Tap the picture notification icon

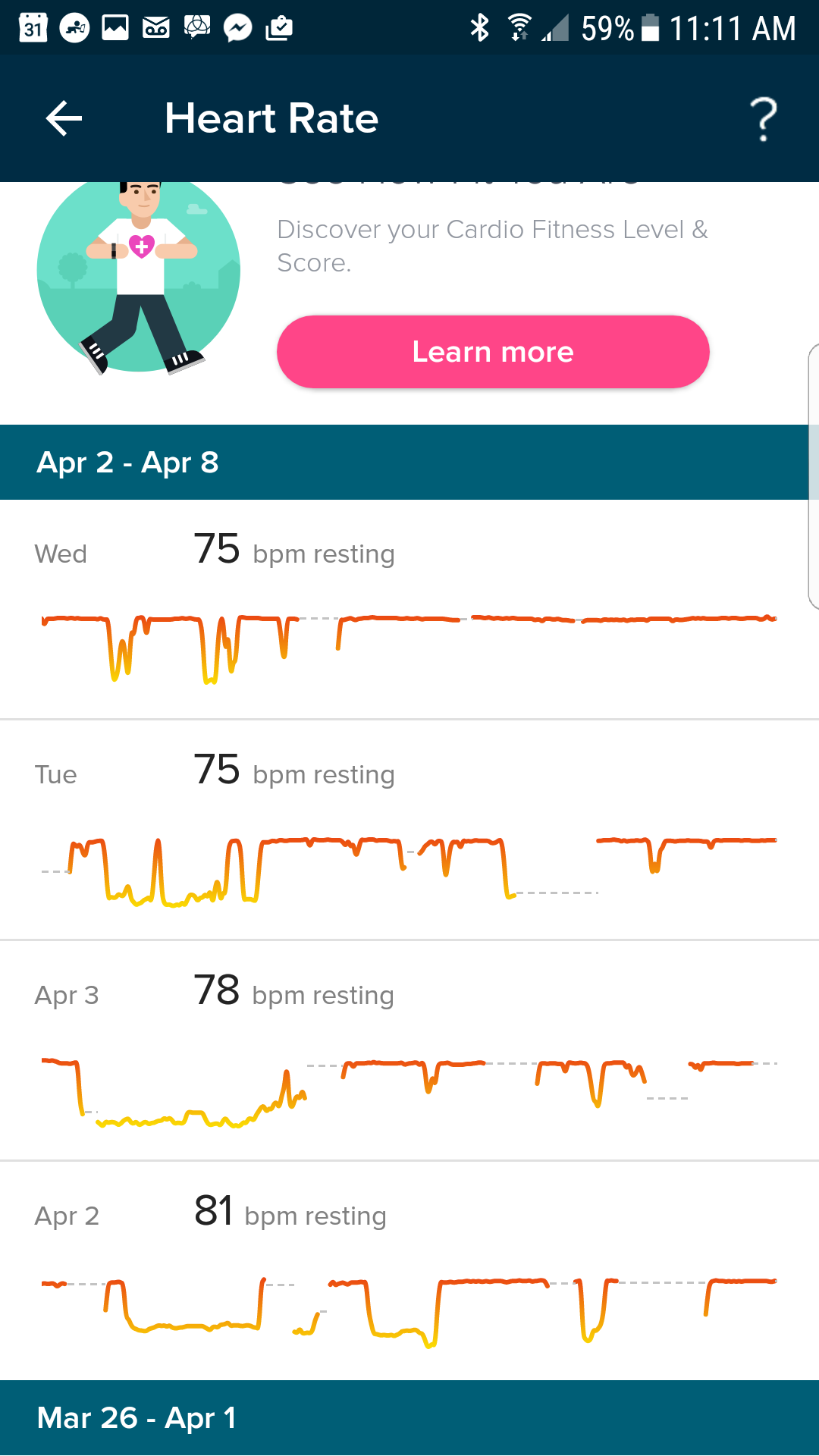coord(115,28)
